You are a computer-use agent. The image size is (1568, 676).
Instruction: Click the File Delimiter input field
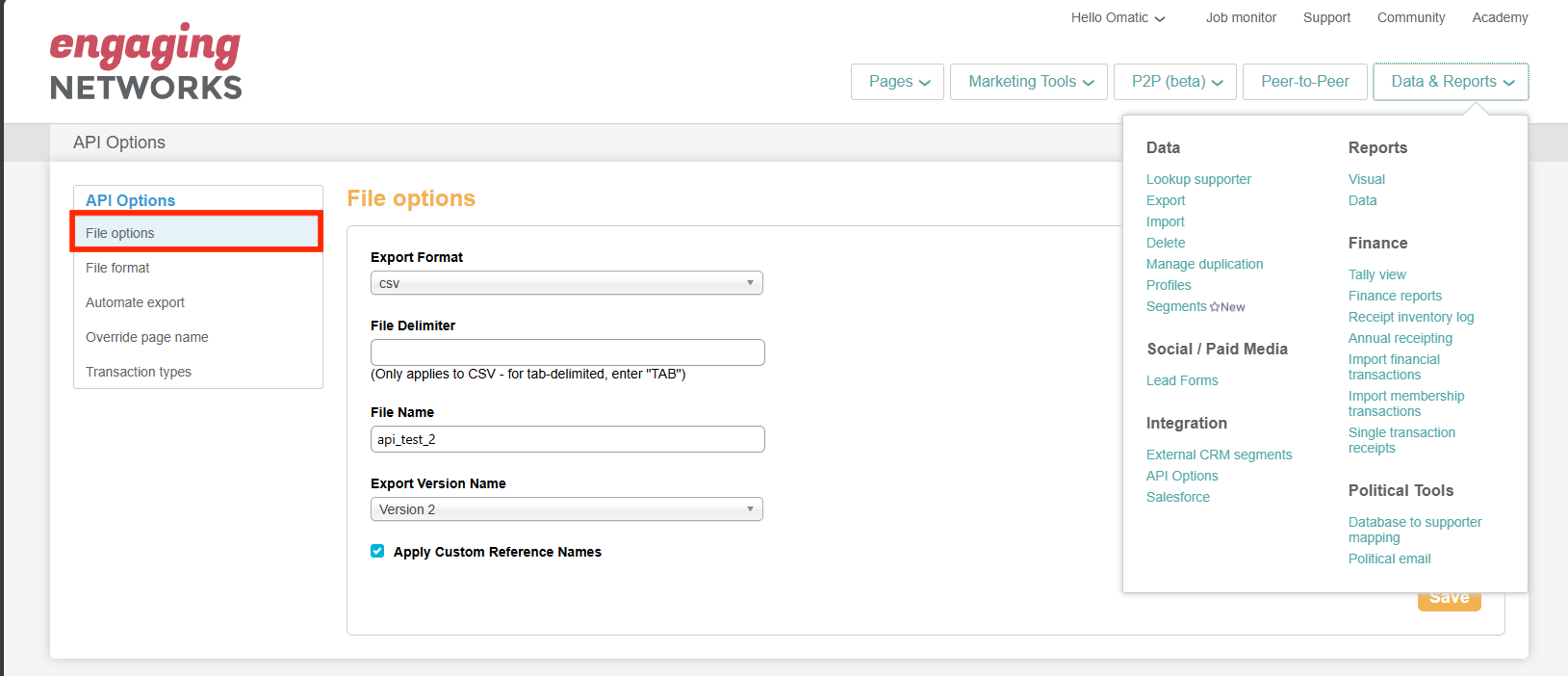click(567, 352)
